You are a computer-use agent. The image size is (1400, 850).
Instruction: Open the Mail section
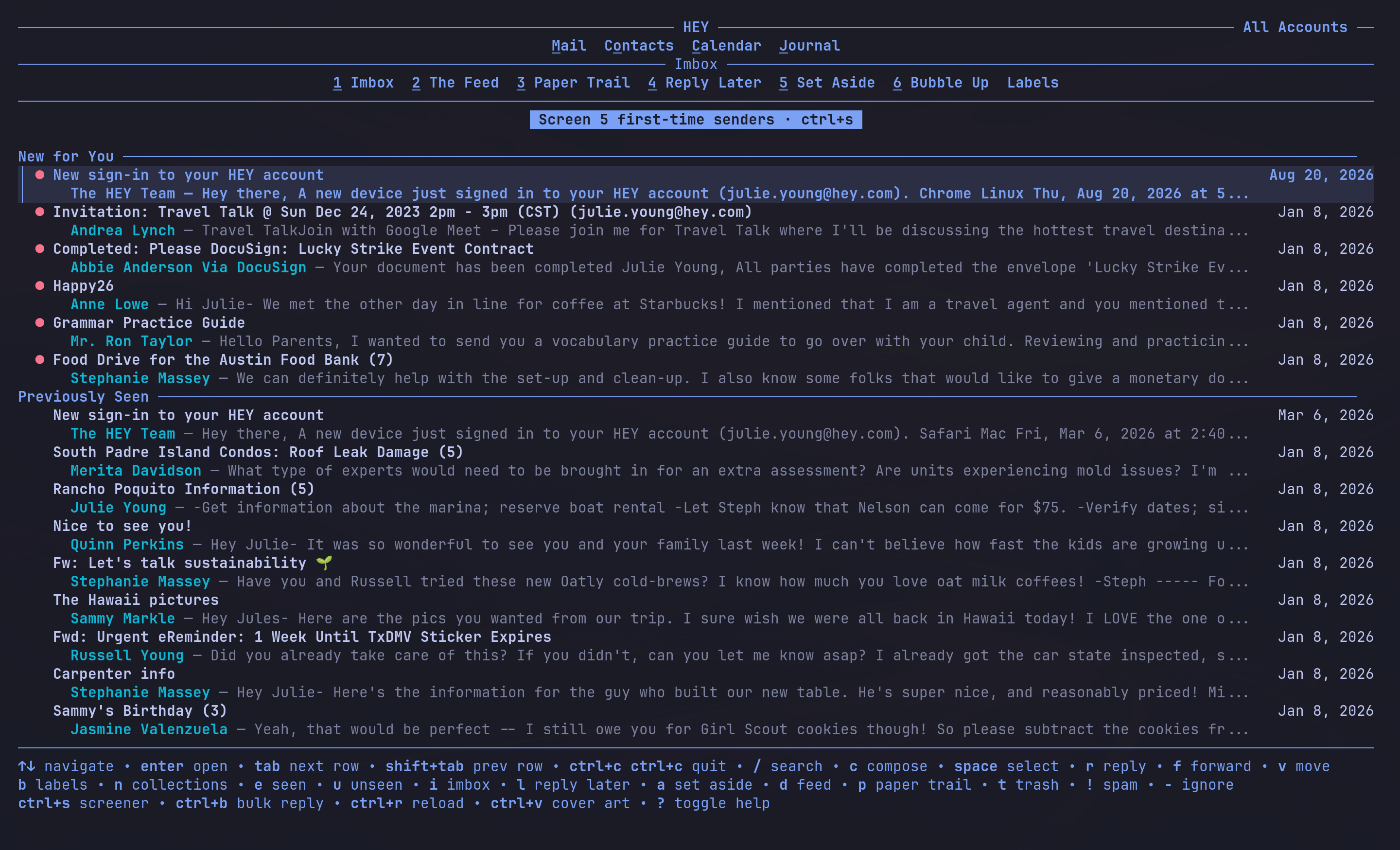(569, 45)
